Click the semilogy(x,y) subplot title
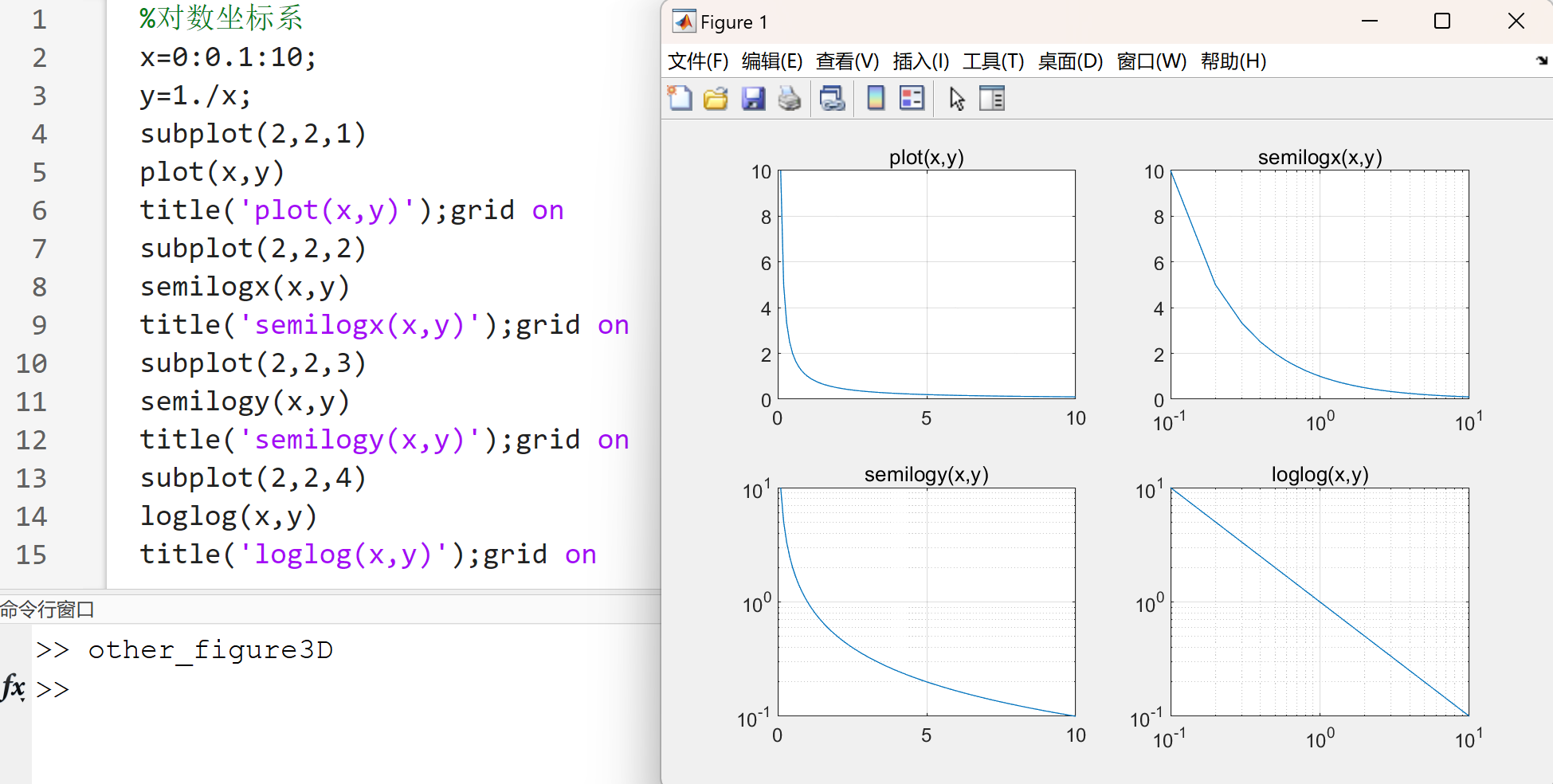Viewport: 1553px width, 784px height. pos(927,475)
